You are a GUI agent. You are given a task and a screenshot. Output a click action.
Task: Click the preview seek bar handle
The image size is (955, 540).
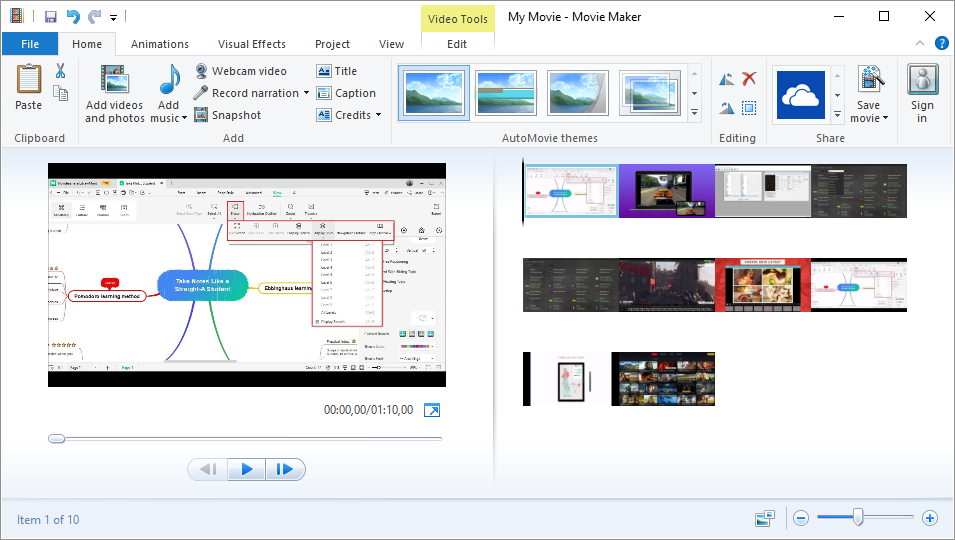click(56, 438)
